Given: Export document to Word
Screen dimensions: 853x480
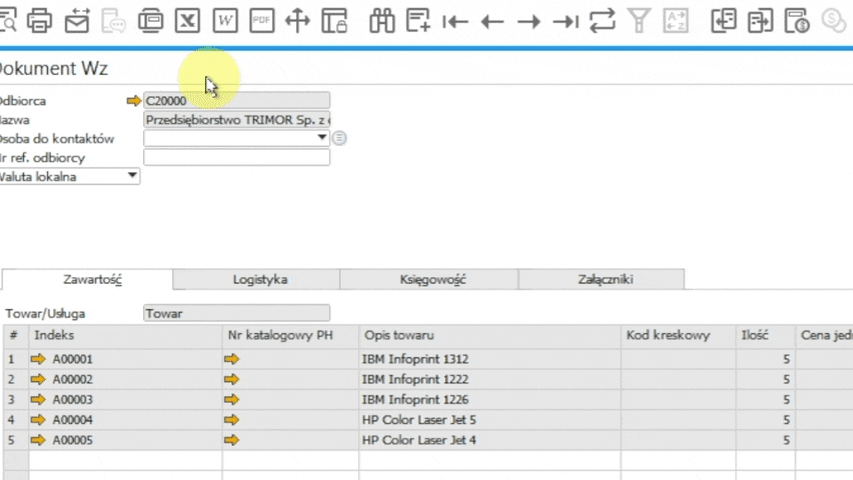Looking at the screenshot, I should pyautogui.click(x=225, y=21).
